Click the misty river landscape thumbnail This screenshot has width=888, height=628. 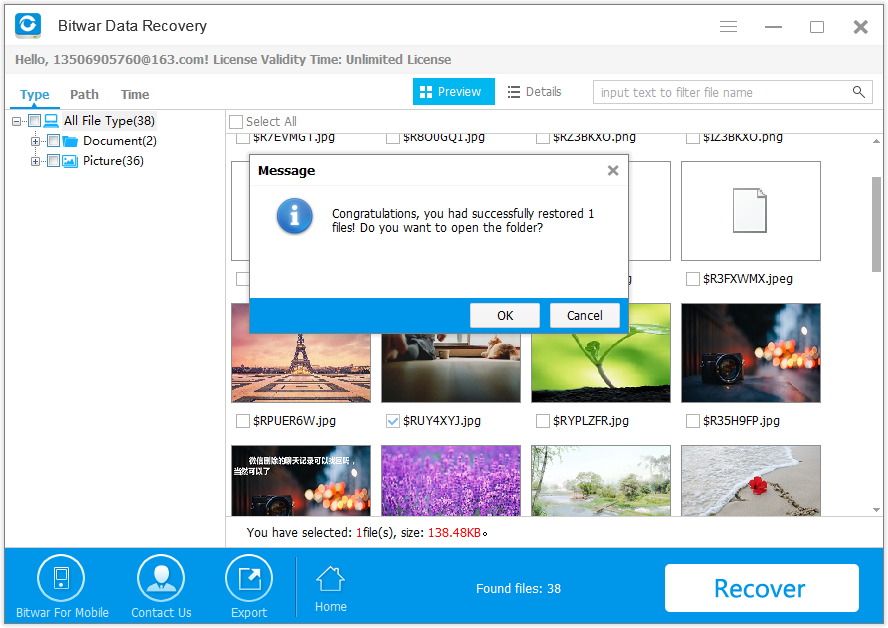click(601, 480)
